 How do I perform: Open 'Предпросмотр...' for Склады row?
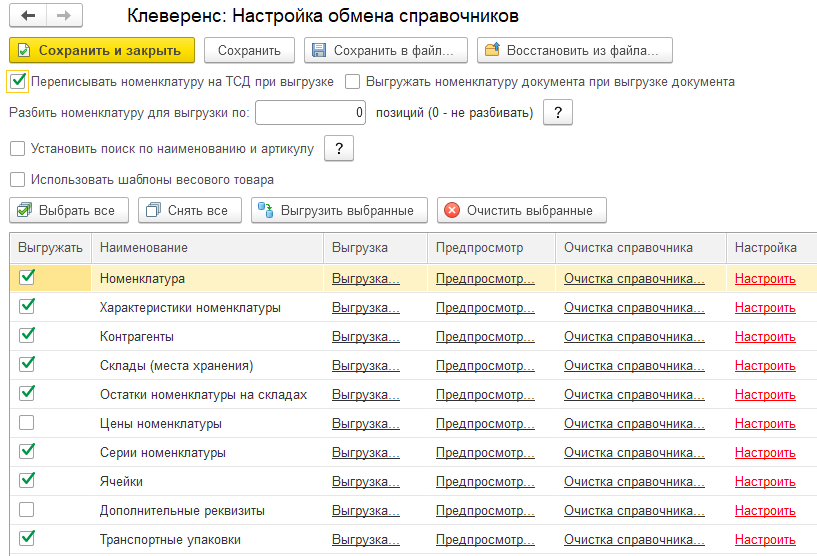[485, 366]
